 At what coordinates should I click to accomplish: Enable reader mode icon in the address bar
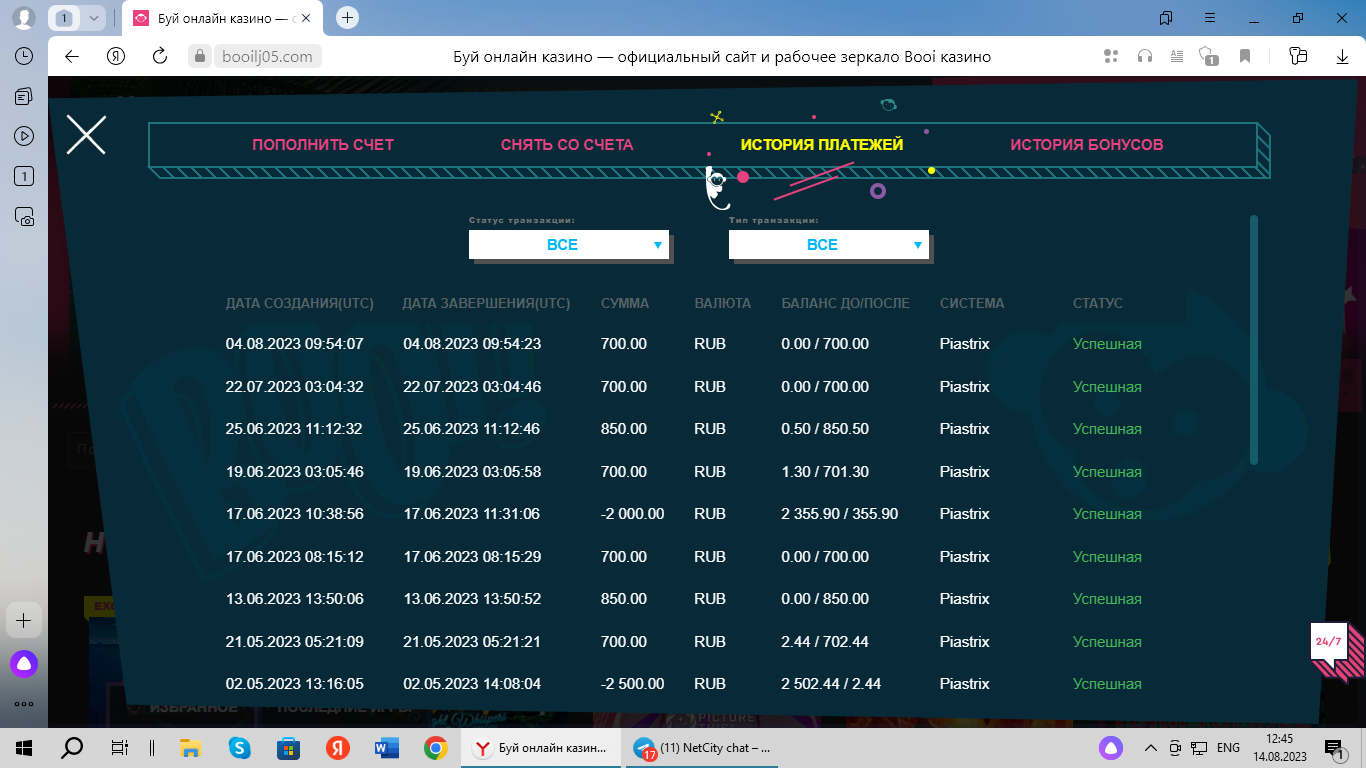pos(1177,57)
